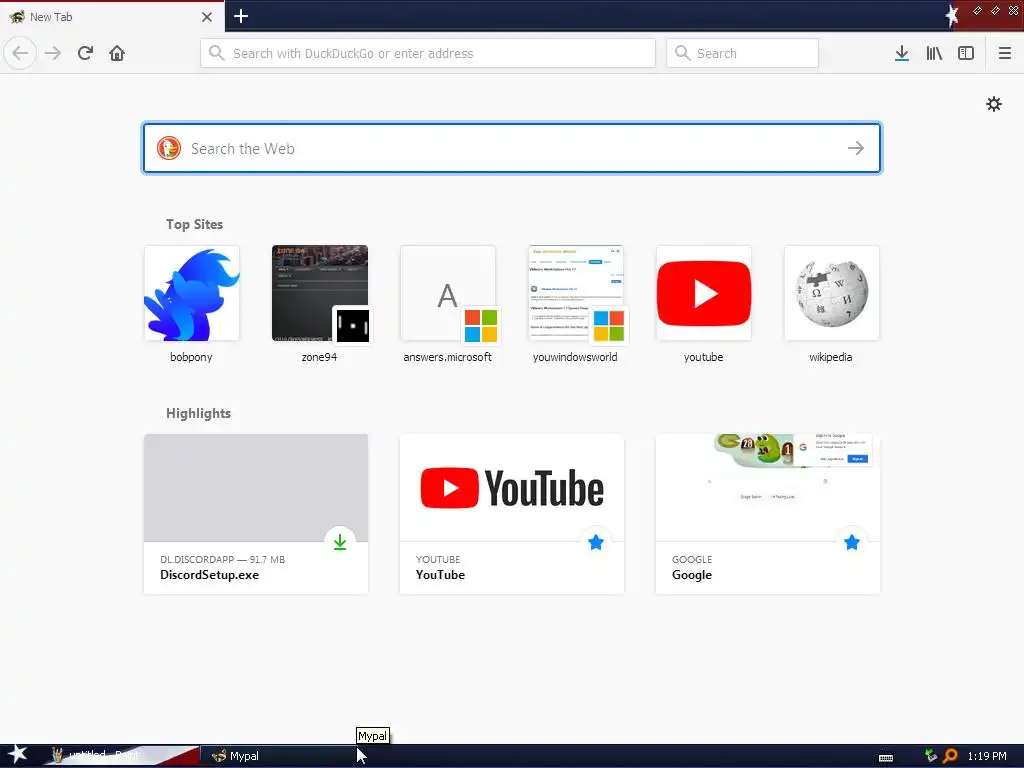
Task: Click the star Start button on taskbar
Action: tap(17, 755)
